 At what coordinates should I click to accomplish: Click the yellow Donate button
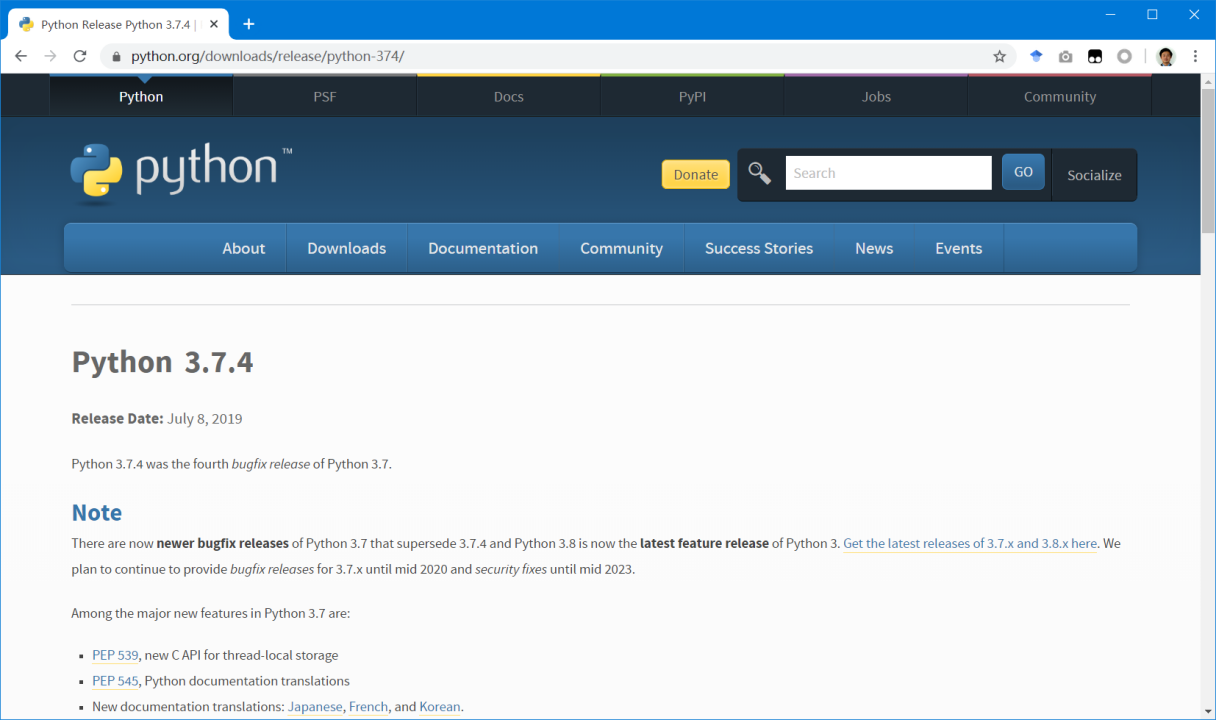(695, 174)
